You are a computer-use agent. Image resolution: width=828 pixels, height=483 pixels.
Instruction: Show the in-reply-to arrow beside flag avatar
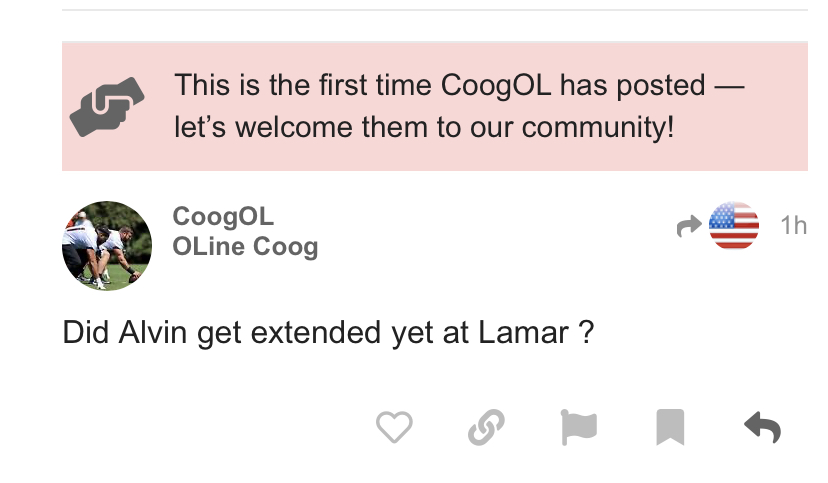[x=689, y=226]
